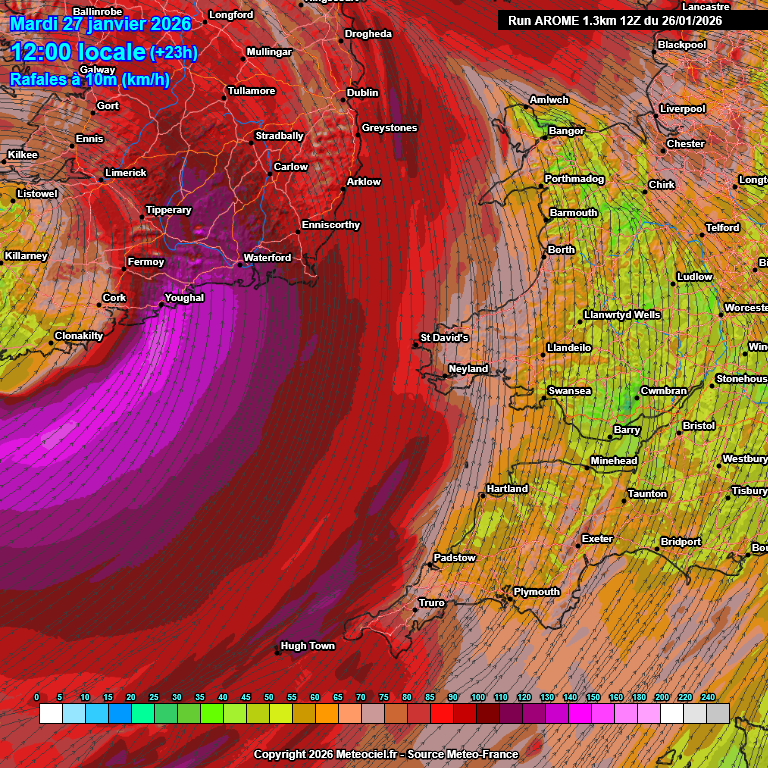768x768 pixels.
Task: Click the Dublin city label
Action: [362, 93]
